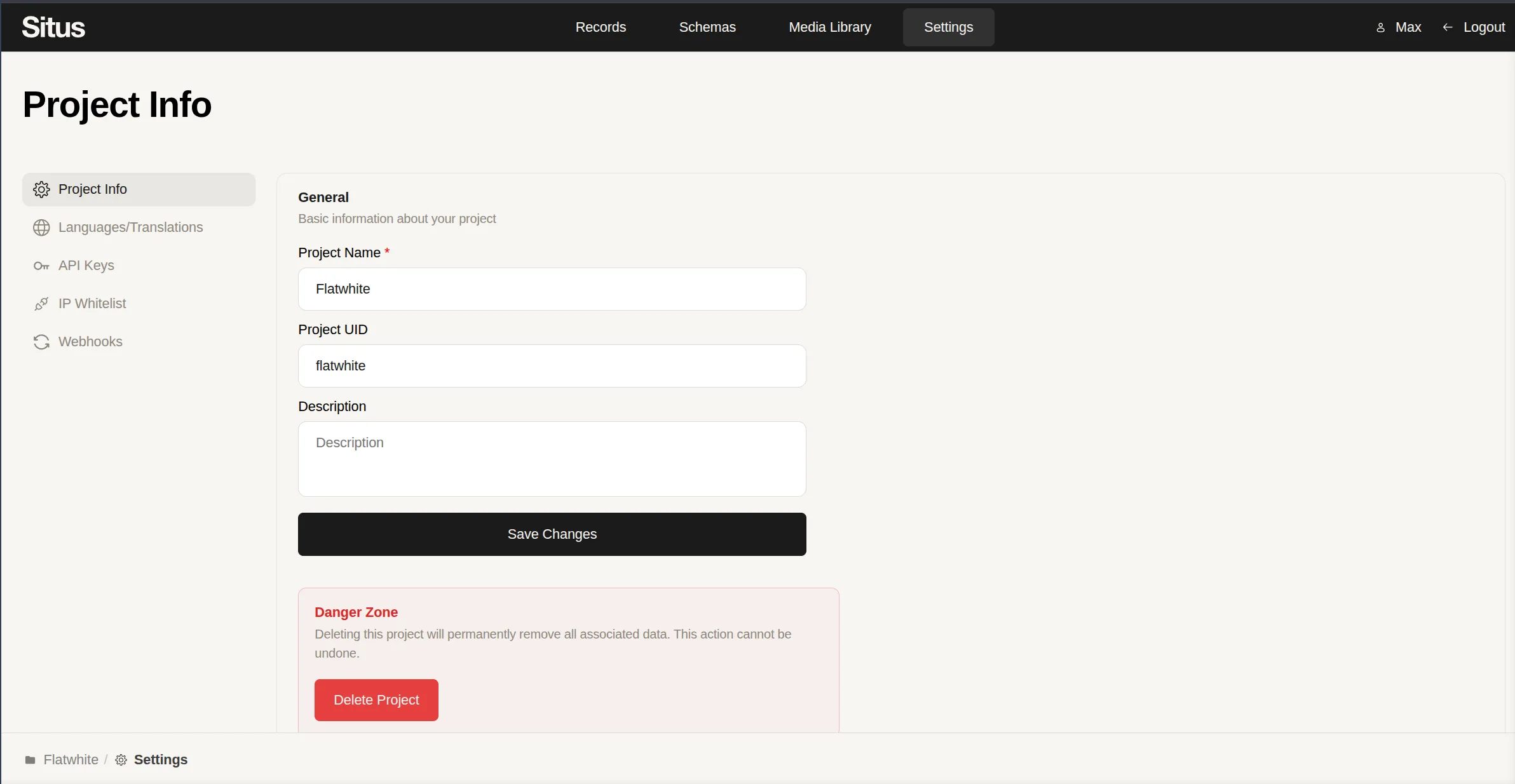The width and height of the screenshot is (1515, 784).
Task: Click the key icon for API Keys
Action: [41, 266]
